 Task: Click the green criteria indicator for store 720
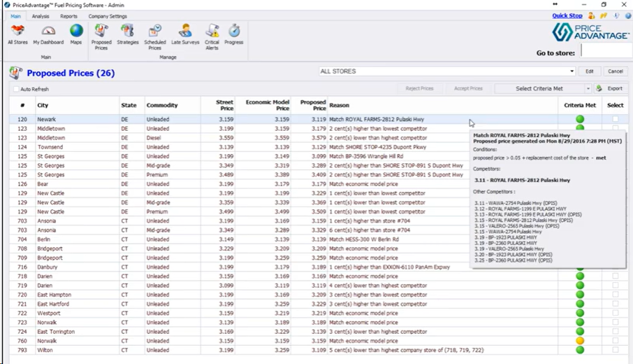tap(580, 295)
